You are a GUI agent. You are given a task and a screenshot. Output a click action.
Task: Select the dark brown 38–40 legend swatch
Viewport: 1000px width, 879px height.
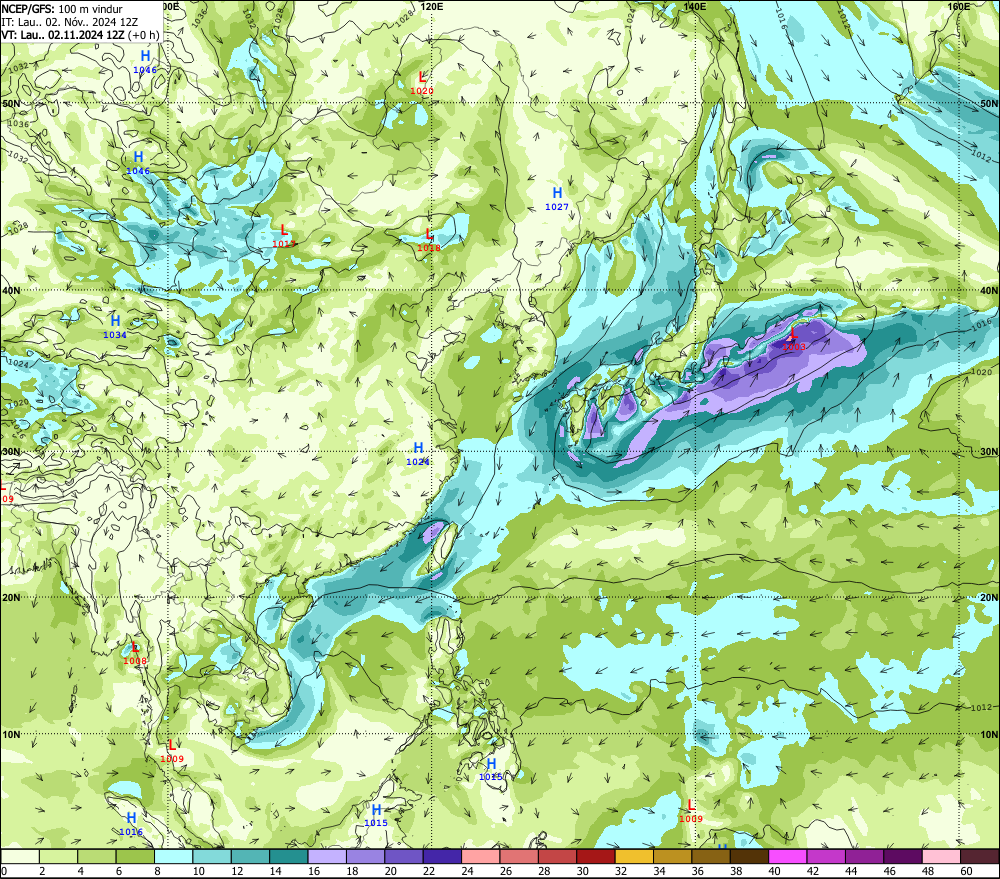749,856
